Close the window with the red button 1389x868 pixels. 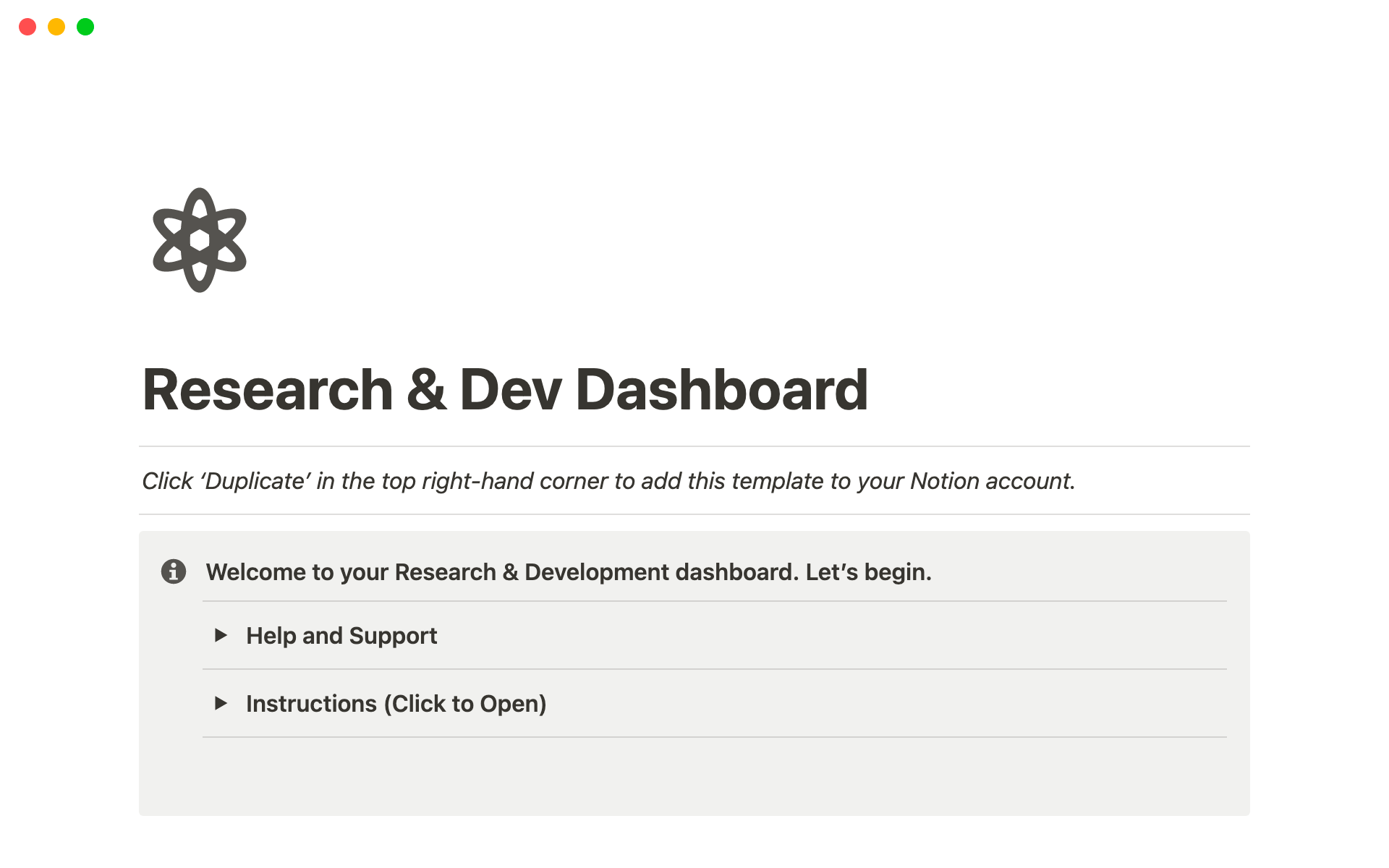pyautogui.click(x=27, y=27)
